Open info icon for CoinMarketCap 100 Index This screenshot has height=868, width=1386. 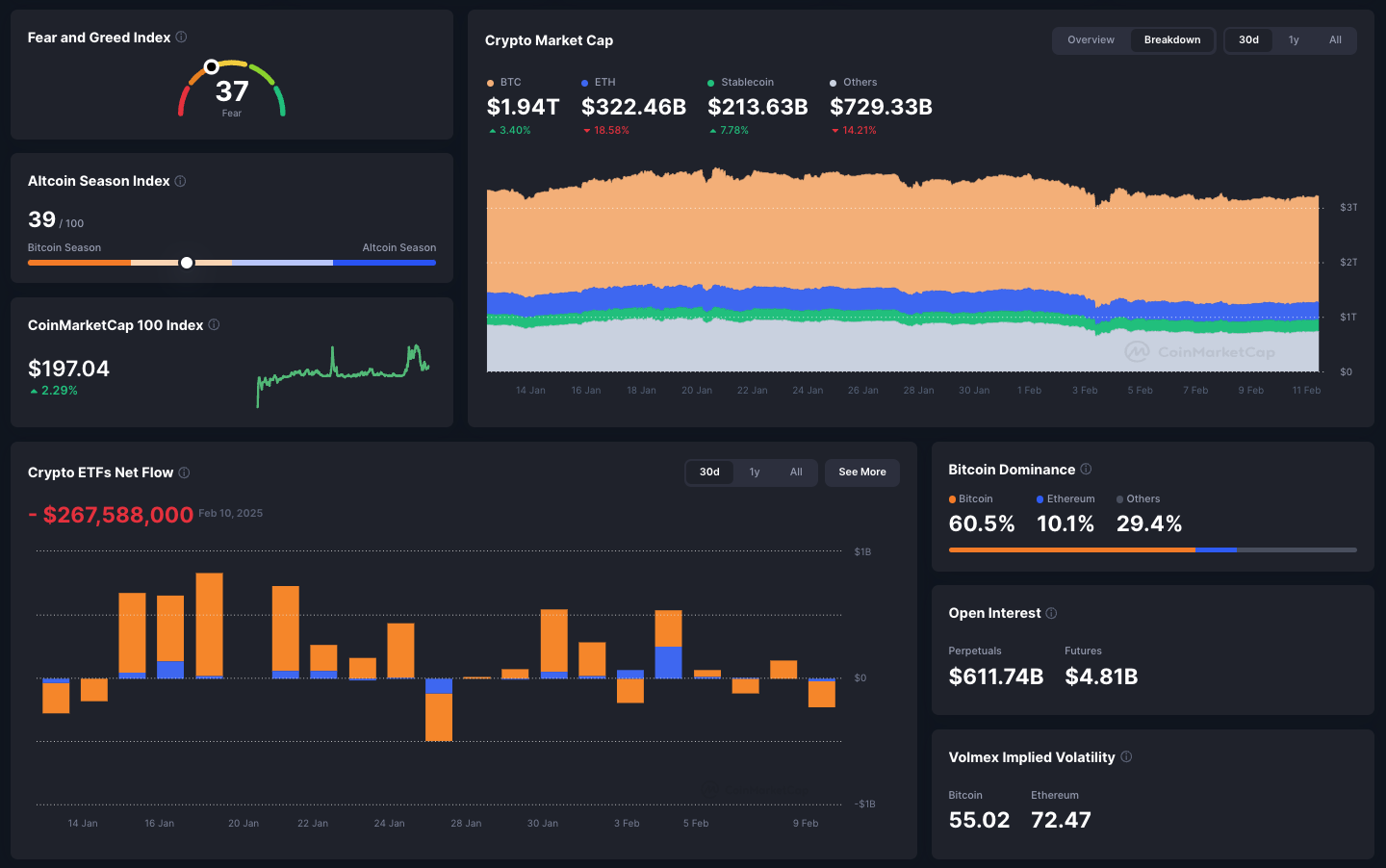pos(214,325)
